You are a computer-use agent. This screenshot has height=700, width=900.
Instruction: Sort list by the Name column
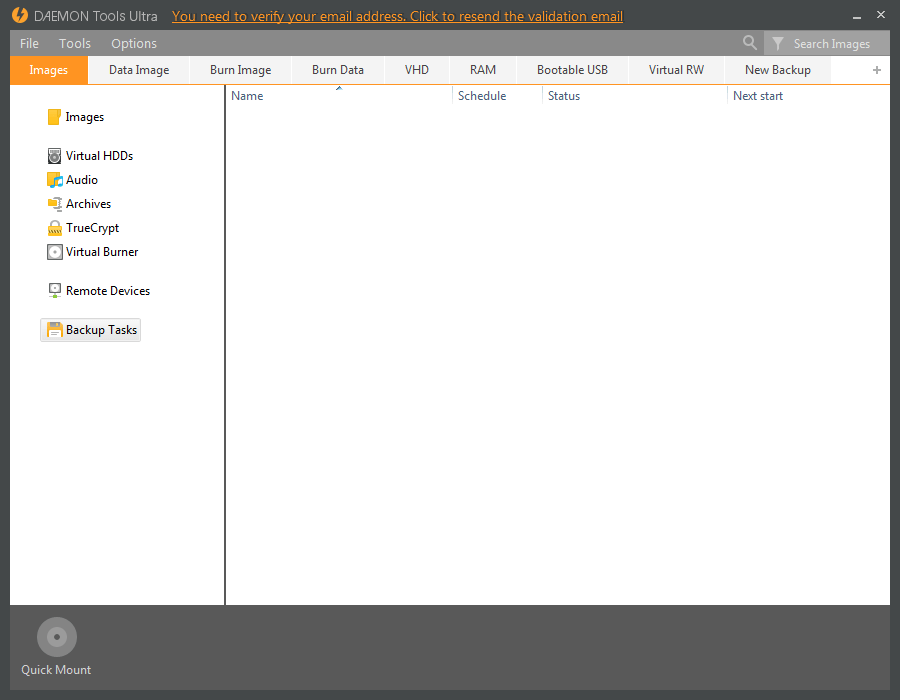pos(247,95)
